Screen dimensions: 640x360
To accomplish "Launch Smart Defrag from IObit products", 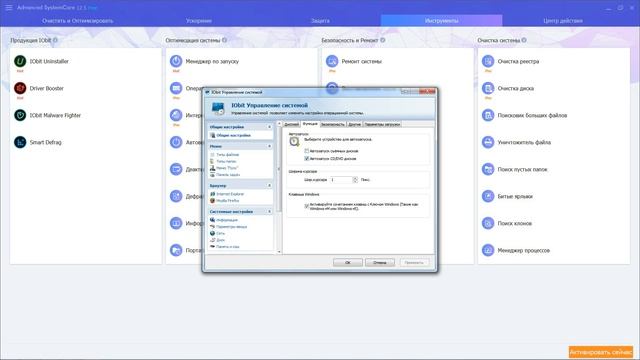I will 38,142.
